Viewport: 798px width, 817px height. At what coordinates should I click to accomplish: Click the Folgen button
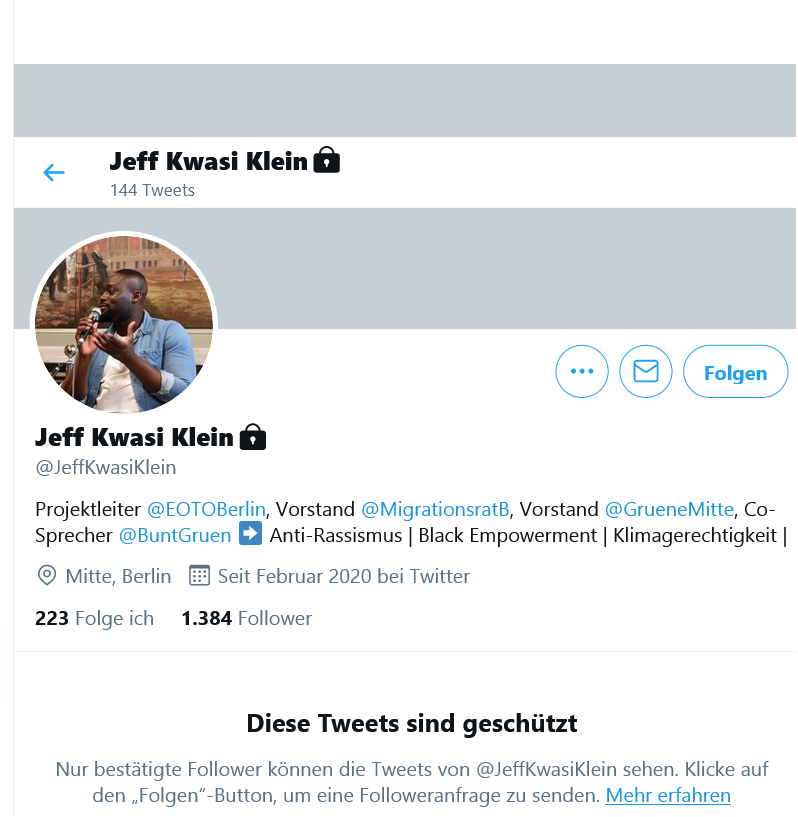tap(735, 372)
